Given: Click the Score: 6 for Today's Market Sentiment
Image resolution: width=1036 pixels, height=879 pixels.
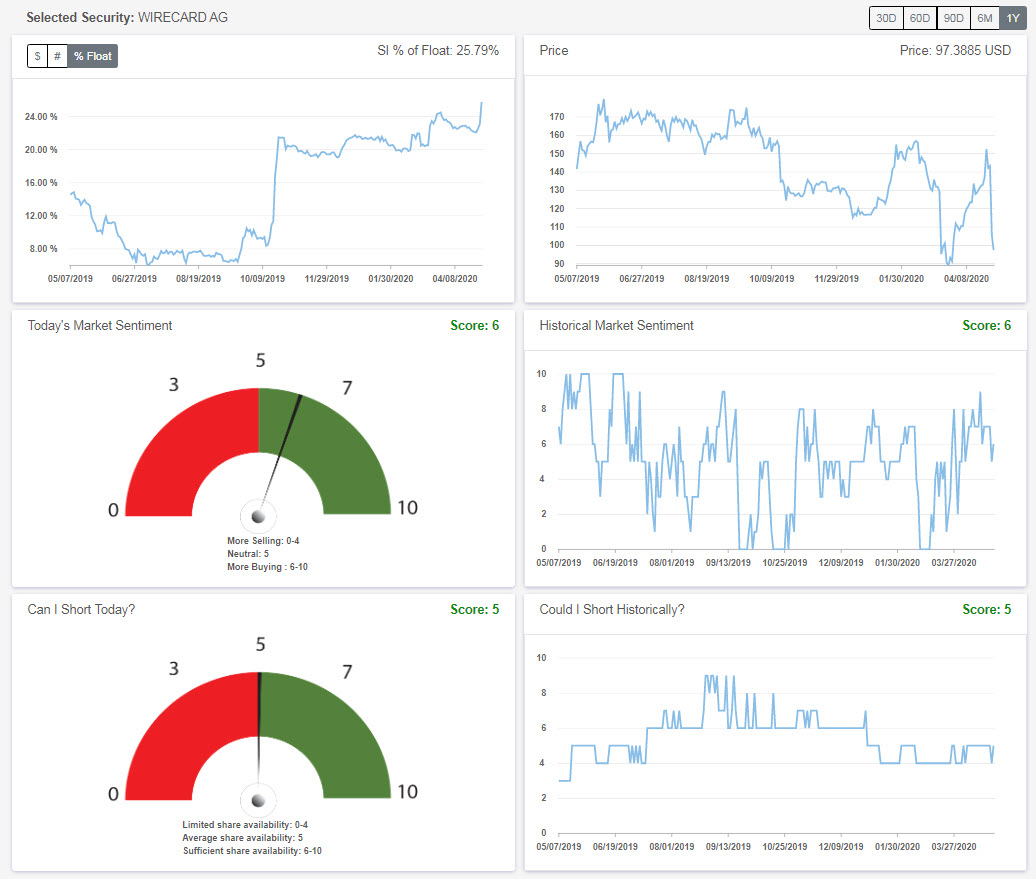Looking at the screenshot, I should (474, 325).
